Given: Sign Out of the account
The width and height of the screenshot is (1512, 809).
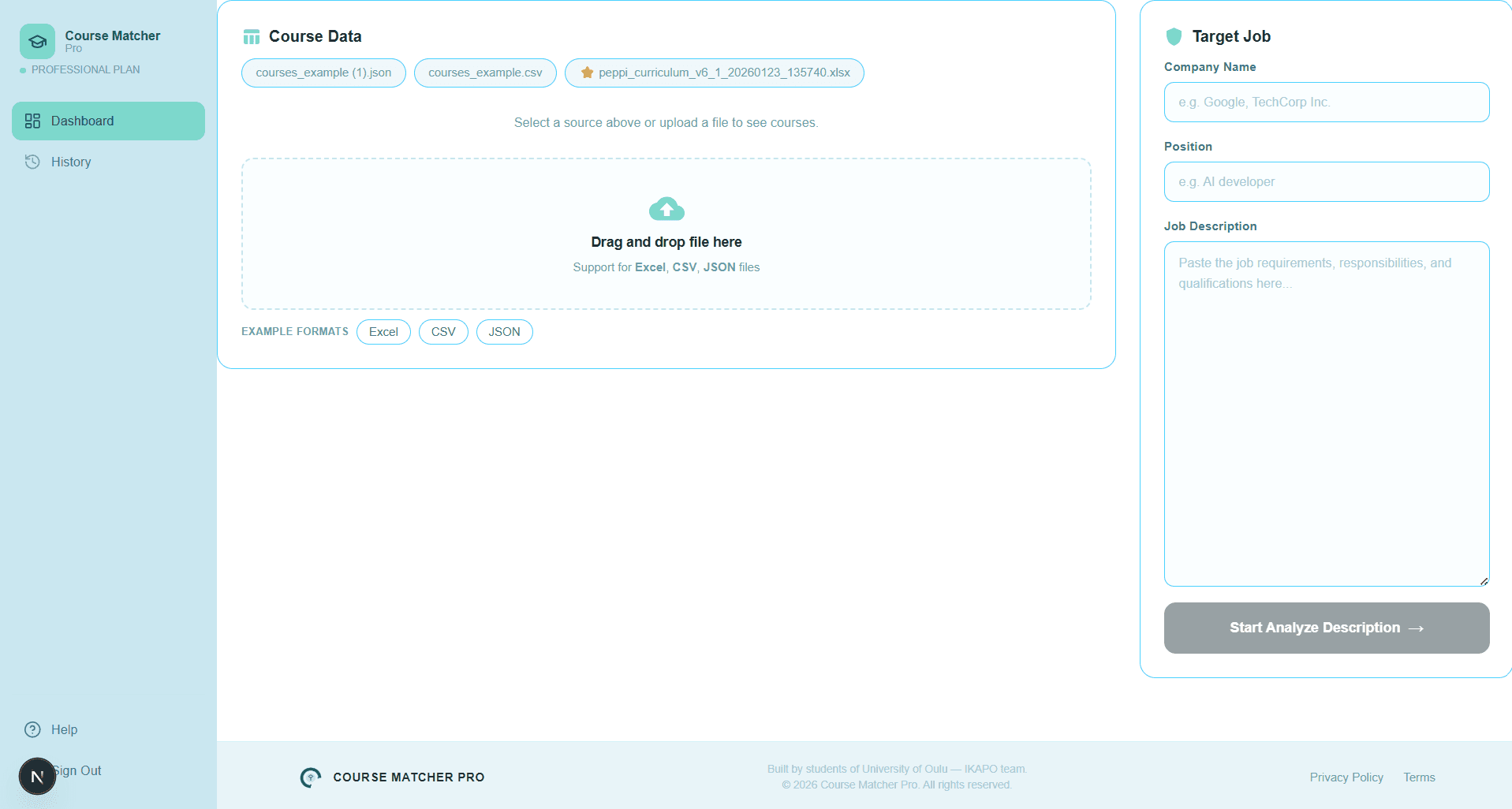Looking at the screenshot, I should [x=78, y=770].
